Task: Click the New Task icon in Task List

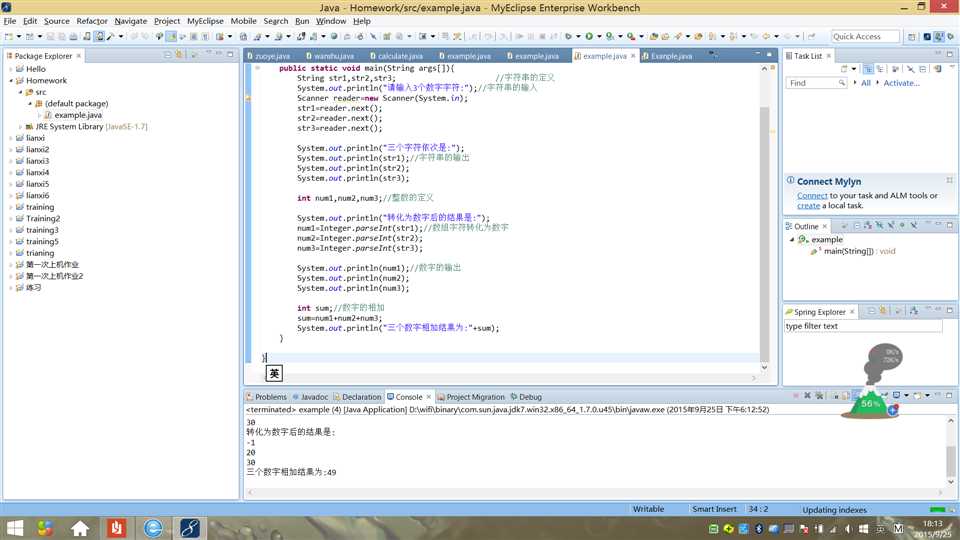Action: (x=844, y=69)
